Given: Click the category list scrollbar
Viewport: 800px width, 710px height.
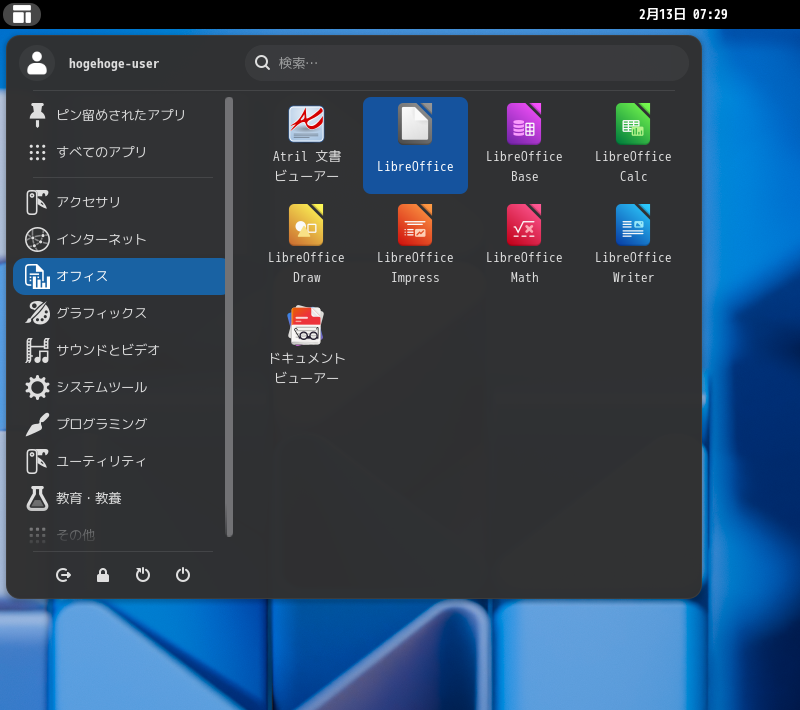Looking at the screenshot, I should click(229, 316).
